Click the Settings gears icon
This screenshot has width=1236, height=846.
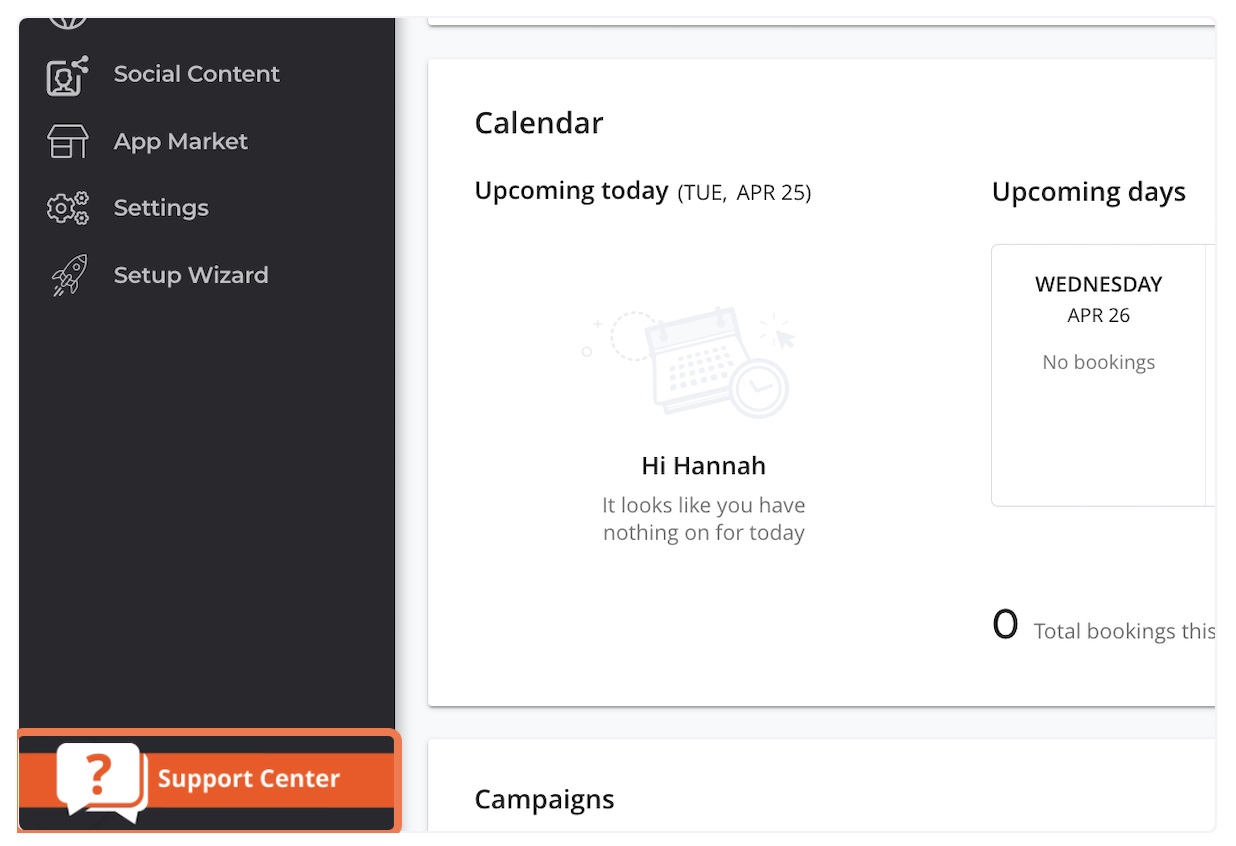68,208
